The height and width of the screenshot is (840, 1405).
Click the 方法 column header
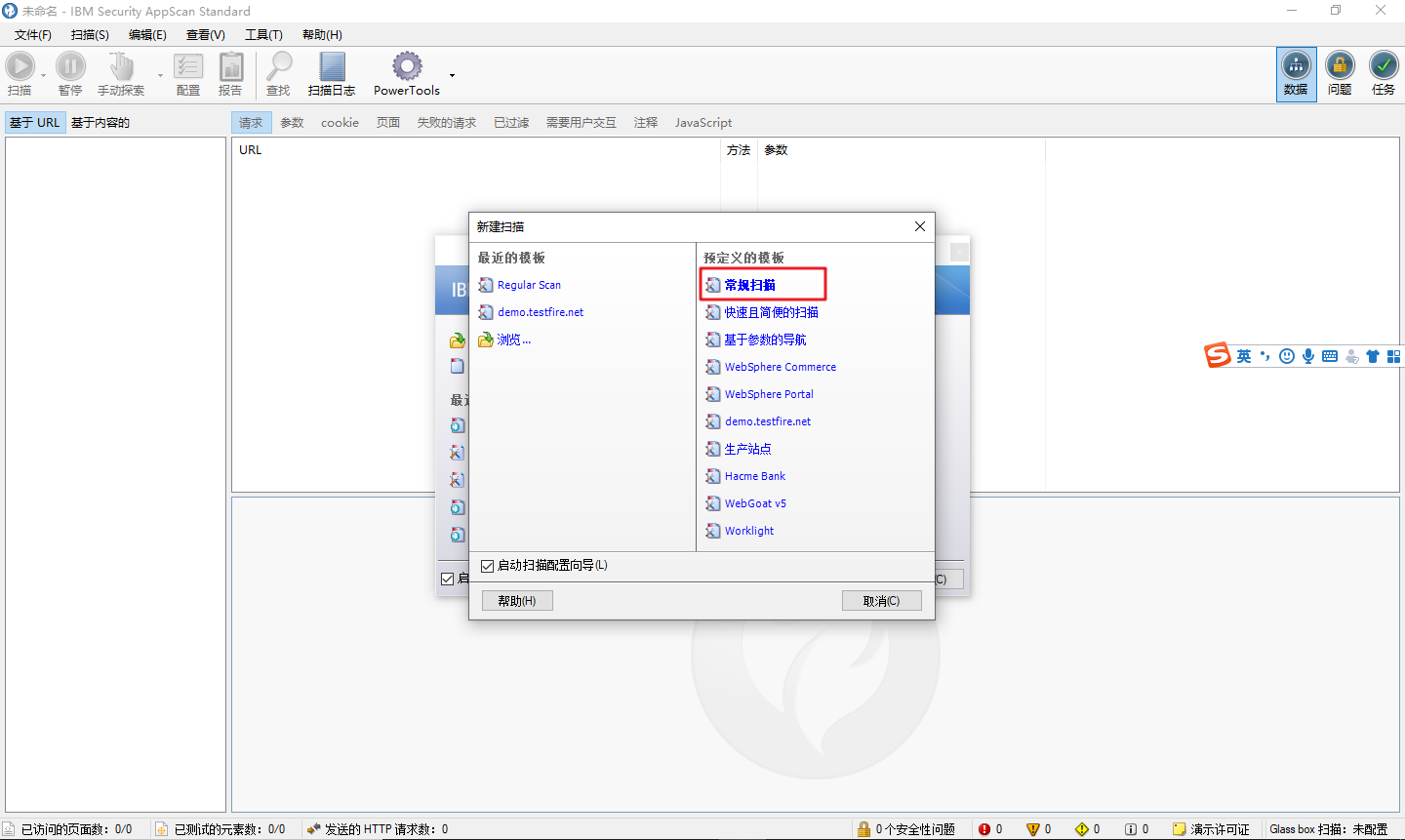point(739,150)
